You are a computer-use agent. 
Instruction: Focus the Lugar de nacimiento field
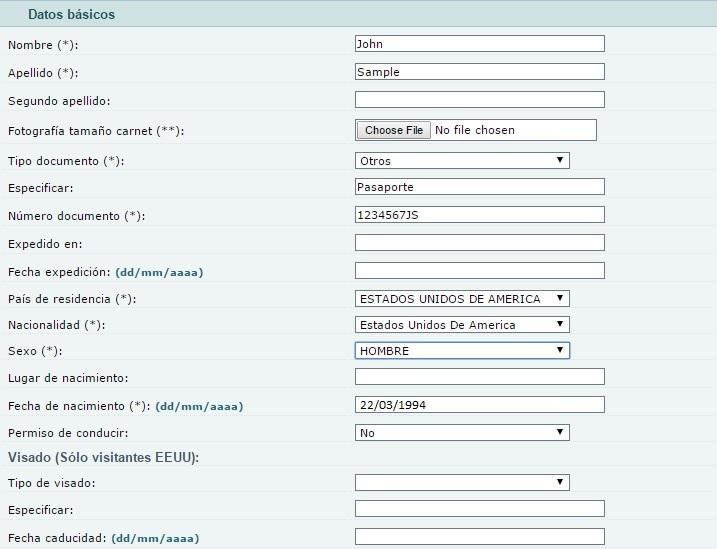click(x=480, y=377)
